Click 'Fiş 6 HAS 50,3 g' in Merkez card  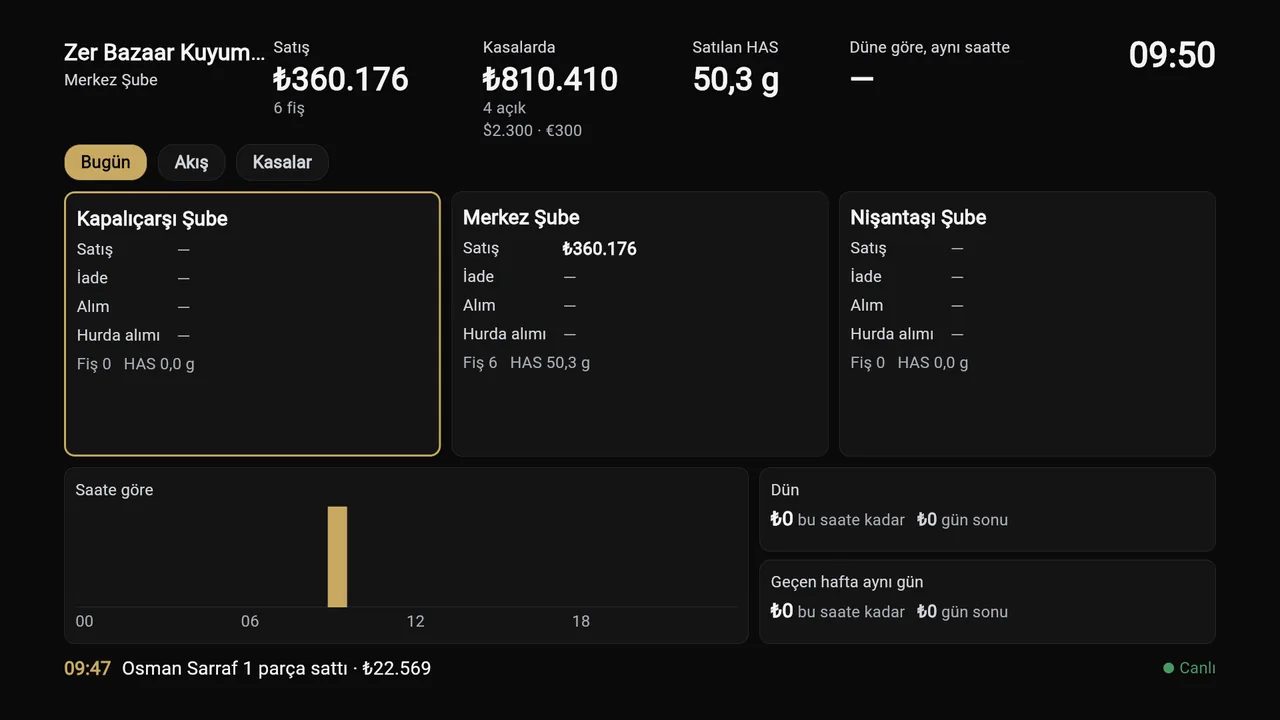(x=526, y=362)
